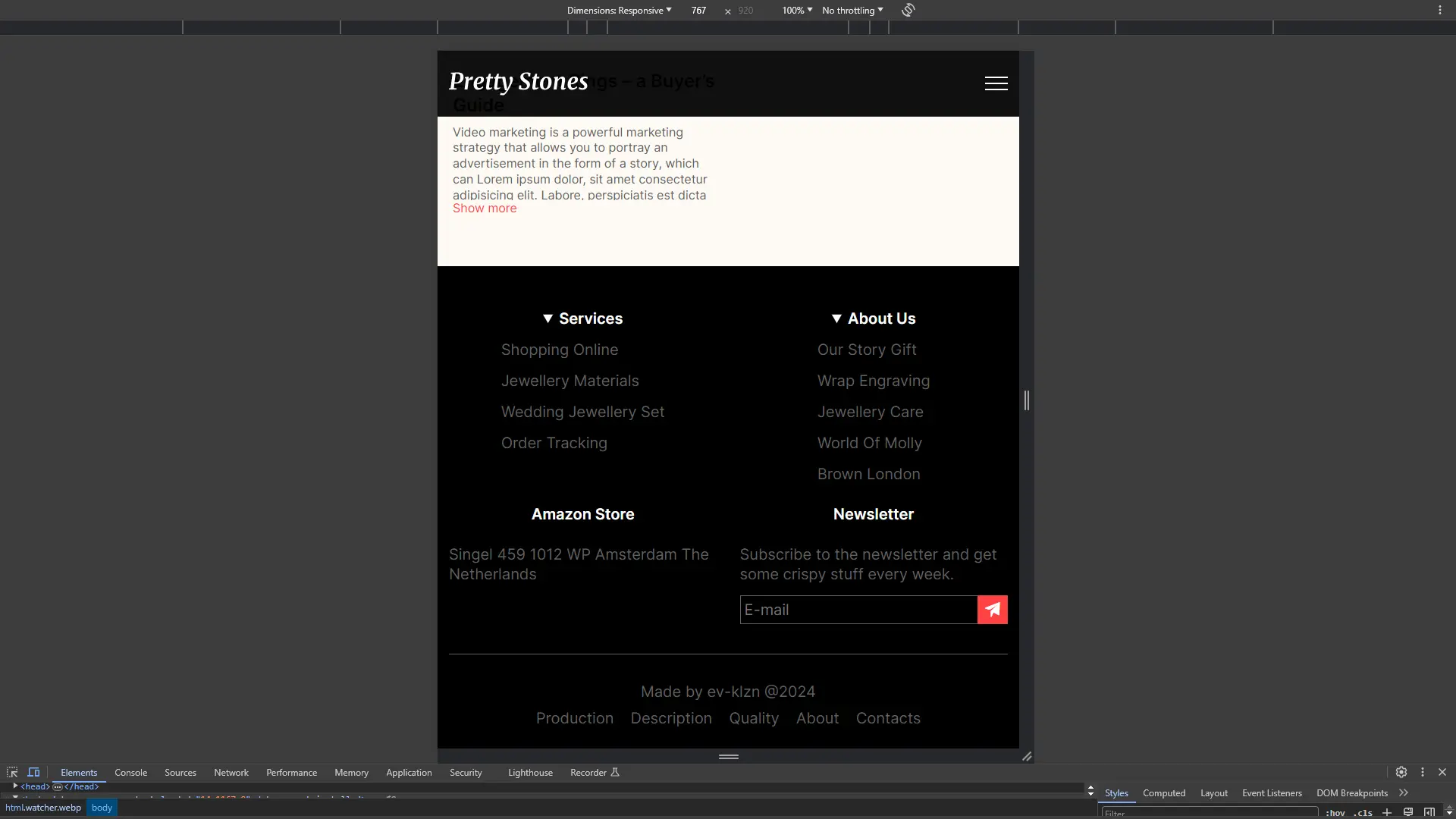Activate the inspect element picker icon
Viewport: 1456px width, 819px height.
[12, 772]
